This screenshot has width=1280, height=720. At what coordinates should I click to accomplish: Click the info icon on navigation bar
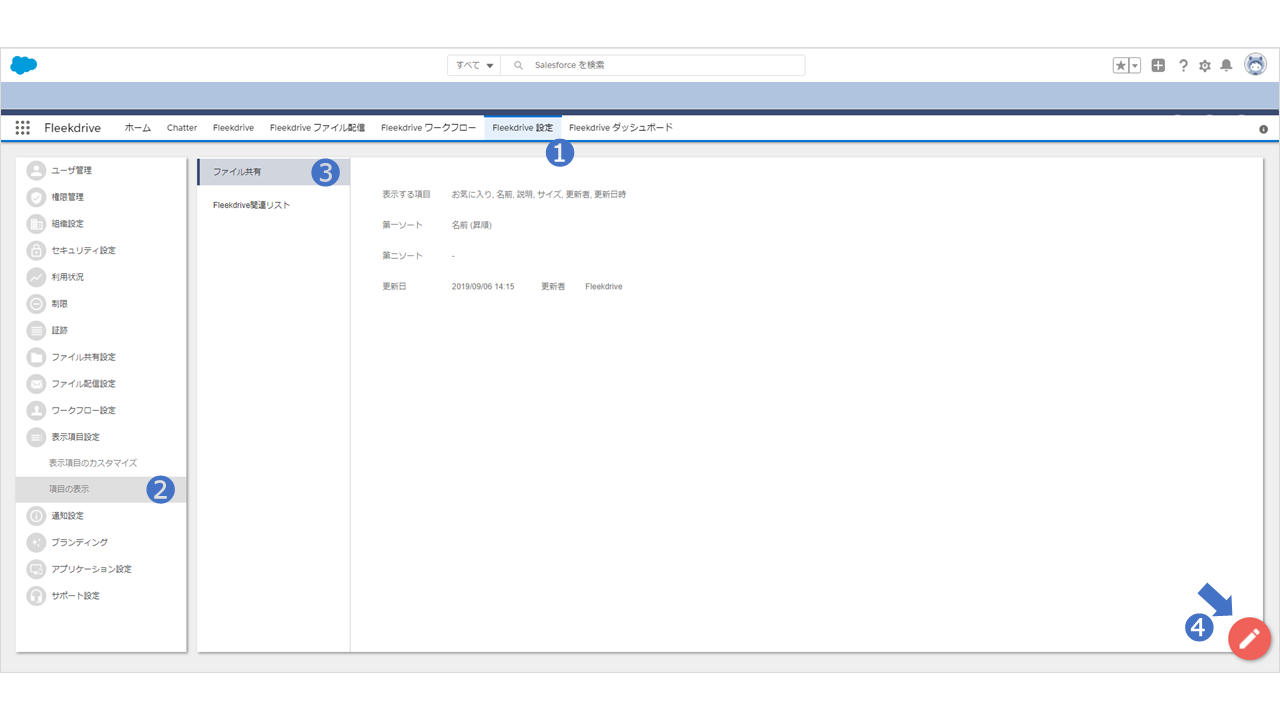point(1263,129)
